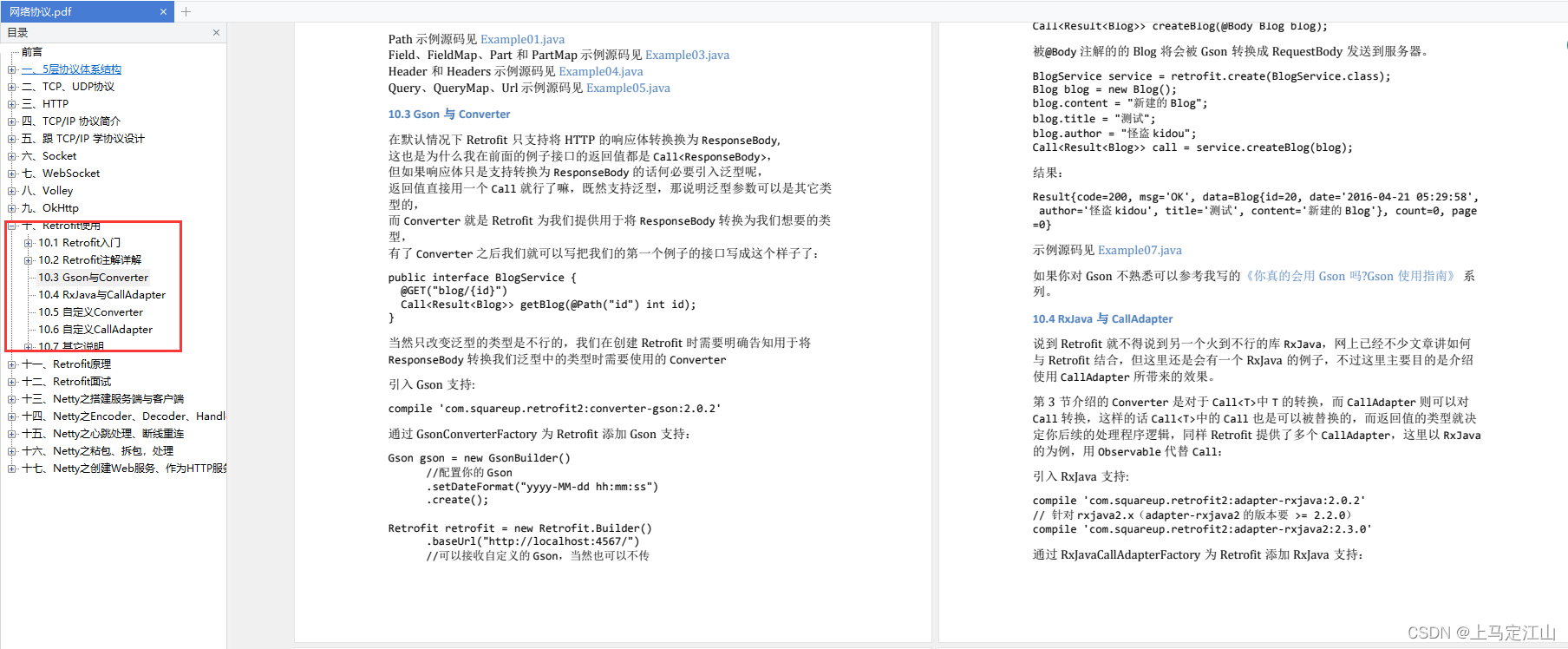Open the Example07.java link
The width and height of the screenshot is (1568, 649).
coord(1140,250)
